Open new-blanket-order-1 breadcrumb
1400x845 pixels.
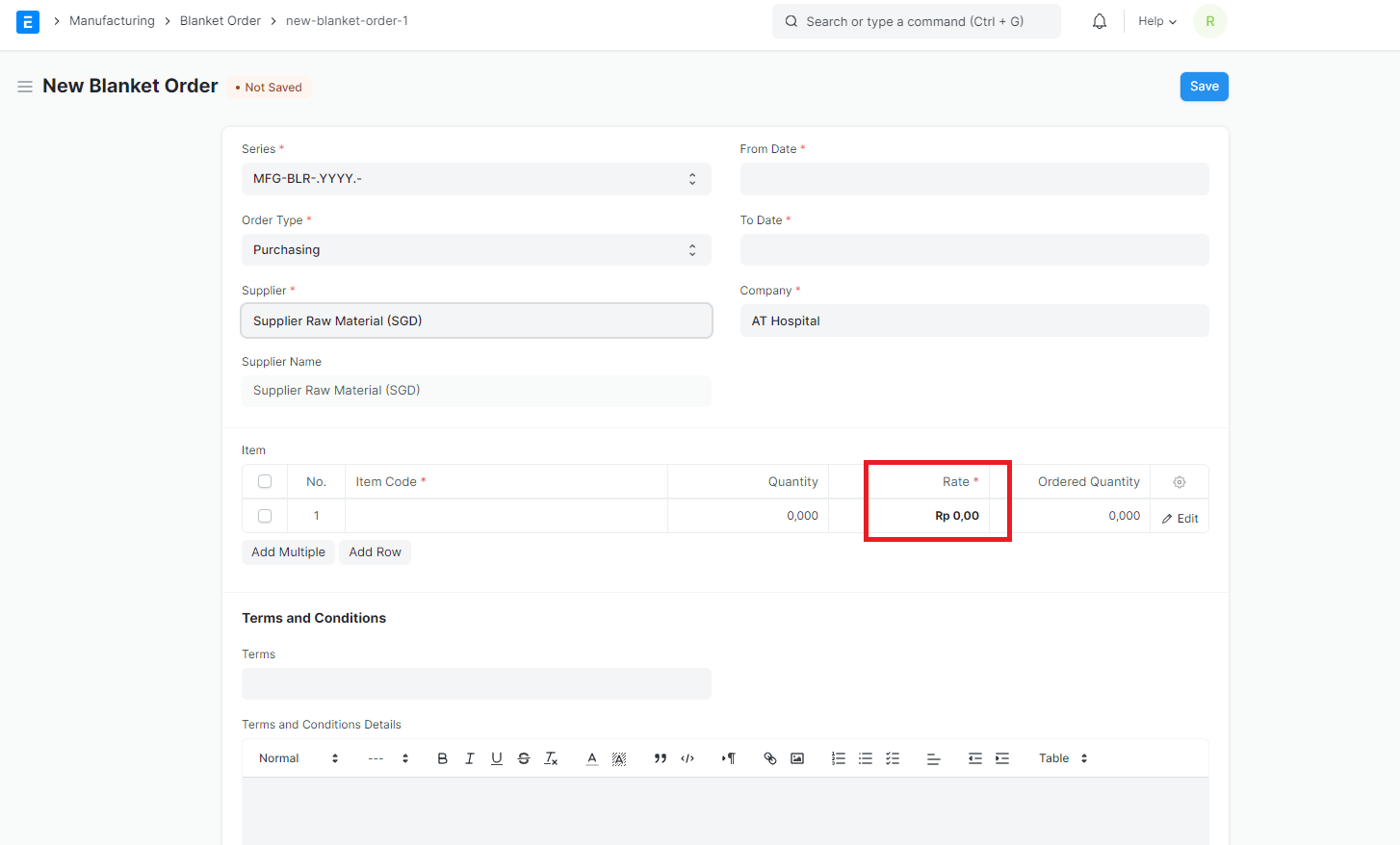point(347,21)
